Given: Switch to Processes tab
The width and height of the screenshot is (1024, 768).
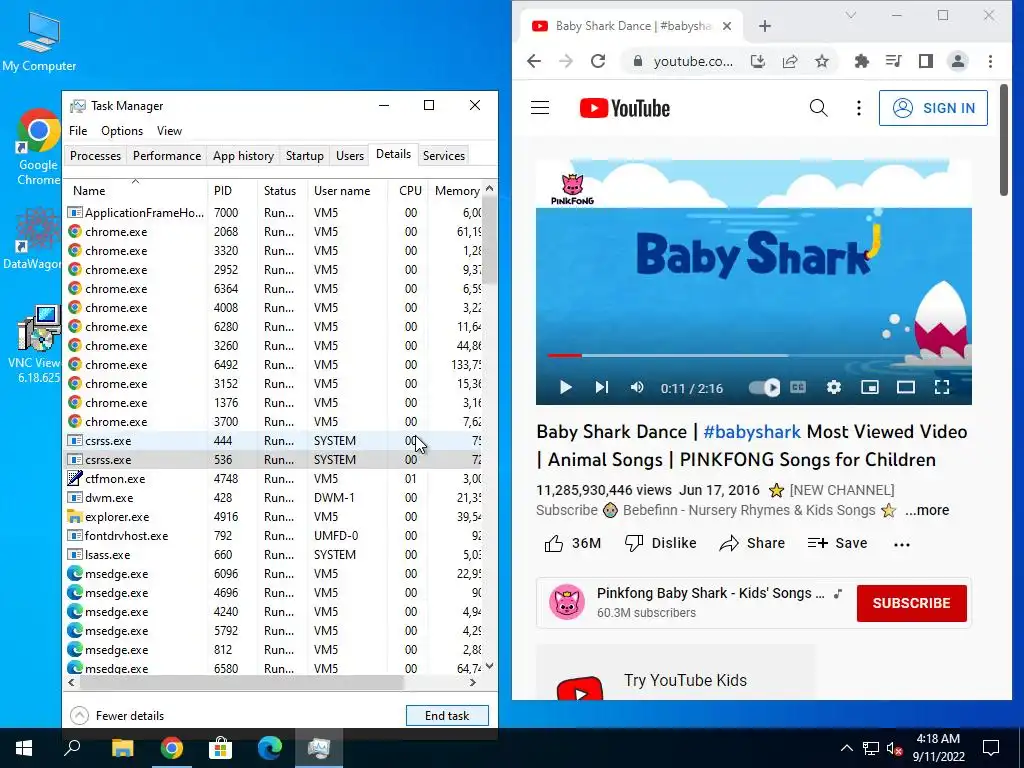Looking at the screenshot, I should click(95, 155).
